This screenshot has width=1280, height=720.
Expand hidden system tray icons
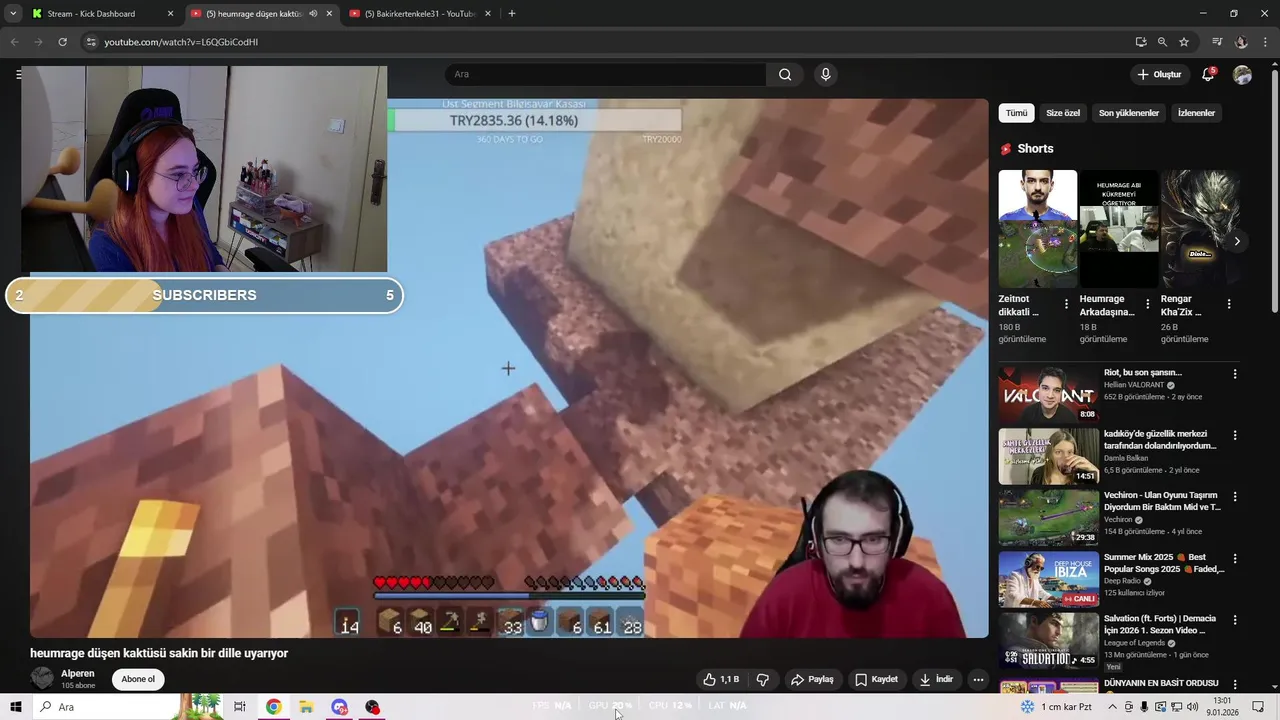pos(1112,707)
